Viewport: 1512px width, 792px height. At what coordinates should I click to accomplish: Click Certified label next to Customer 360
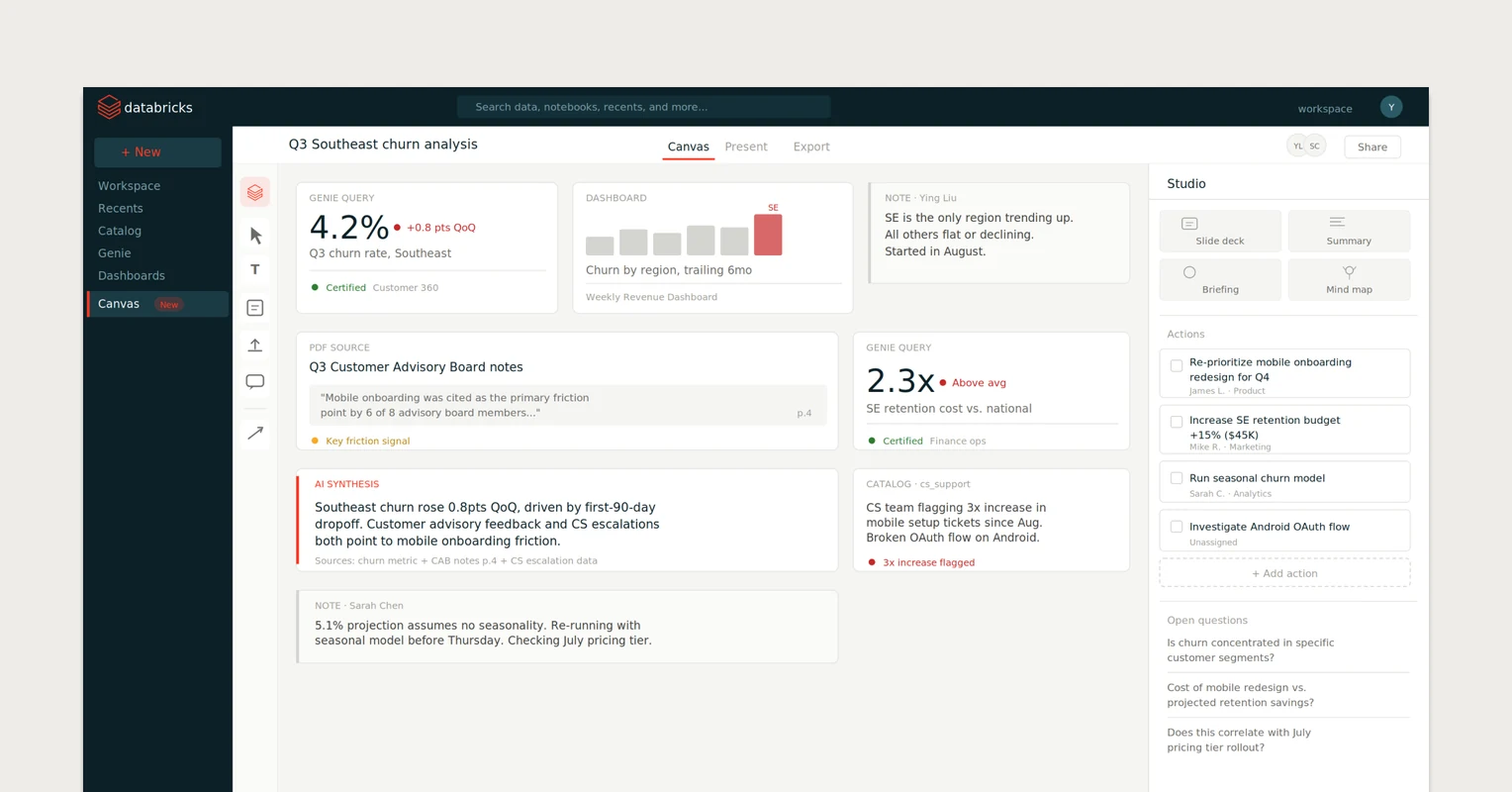[345, 288]
